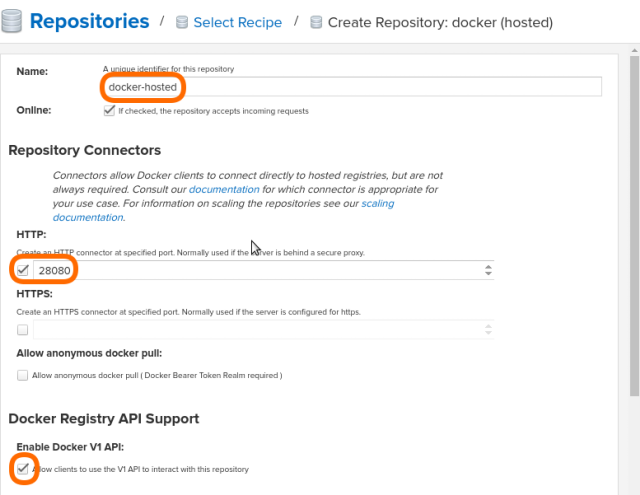The image size is (640, 495).
Task: Click the HTTPS port up arrow
Action: click(488, 325)
